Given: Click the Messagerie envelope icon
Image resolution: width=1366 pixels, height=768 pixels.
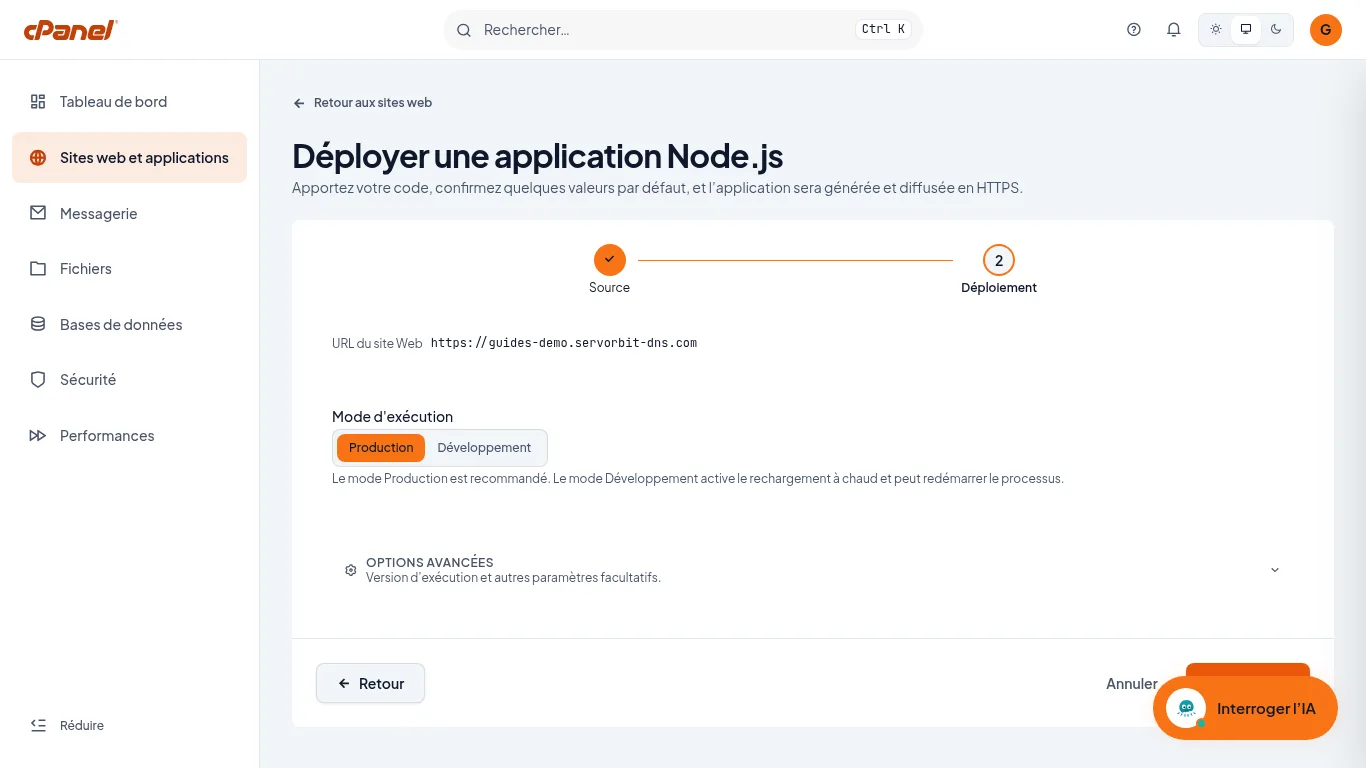Looking at the screenshot, I should point(38,213).
